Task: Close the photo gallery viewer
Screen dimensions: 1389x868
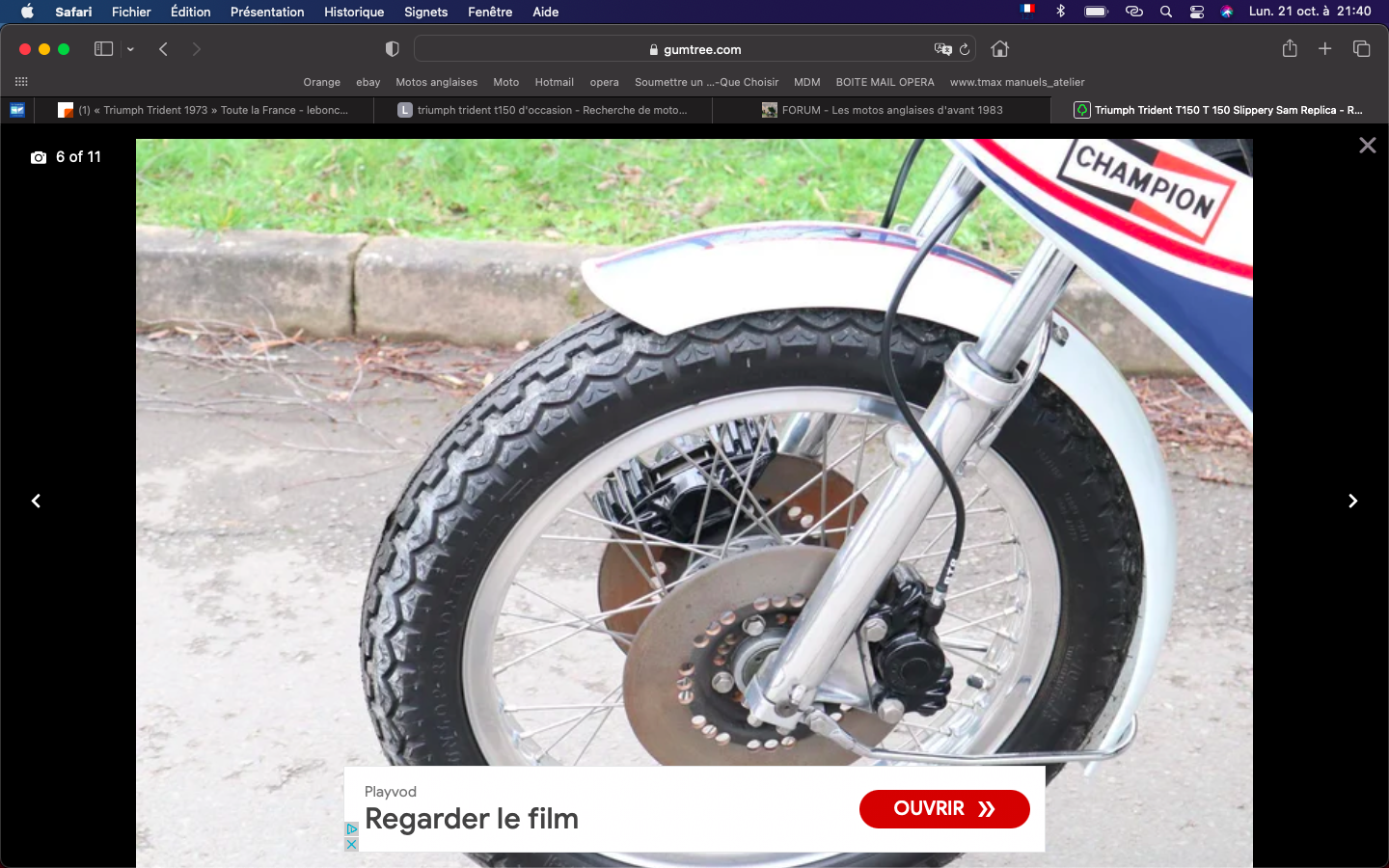Action: (1368, 146)
